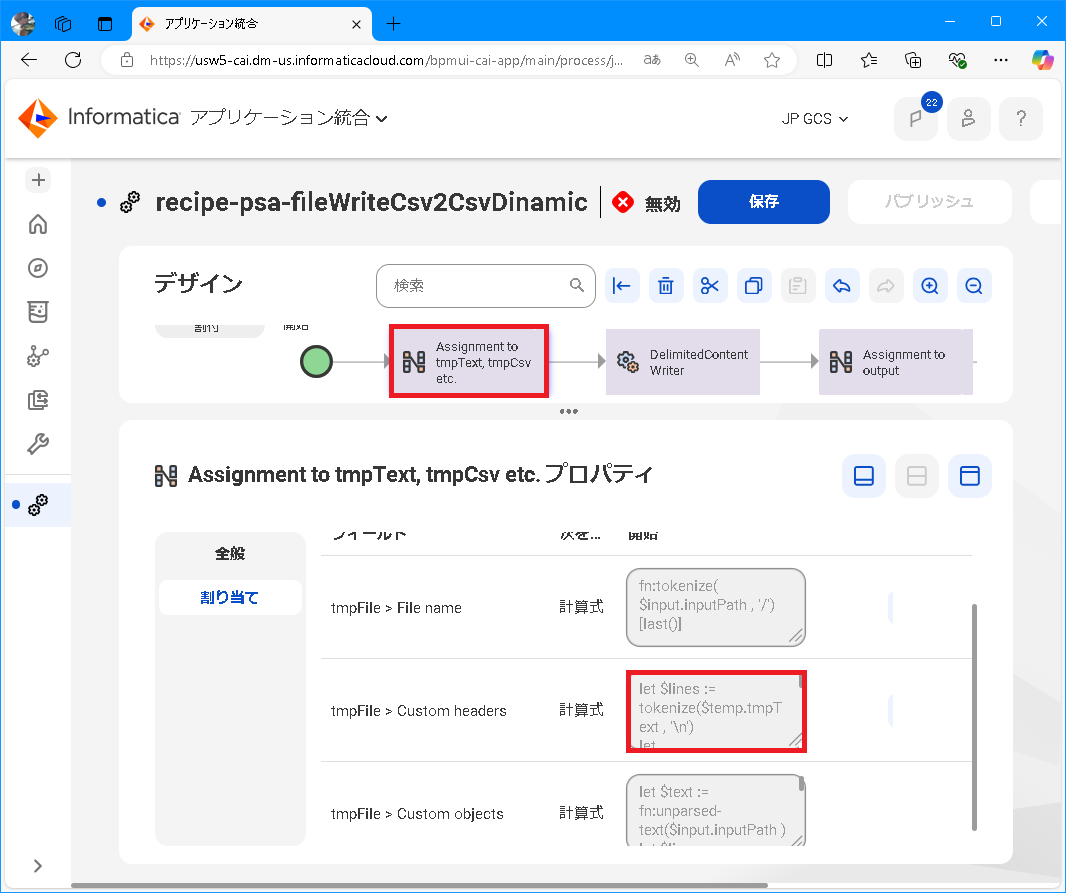
Task: Open notifications flag with 22 badge
Action: tap(916, 119)
